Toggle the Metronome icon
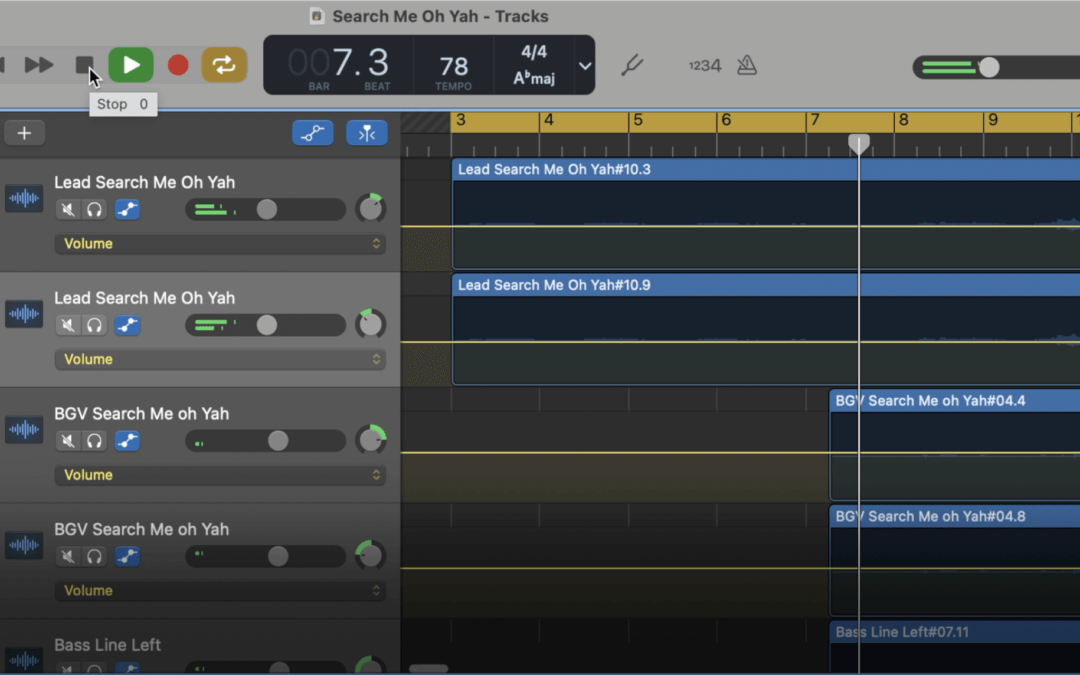 (x=747, y=65)
